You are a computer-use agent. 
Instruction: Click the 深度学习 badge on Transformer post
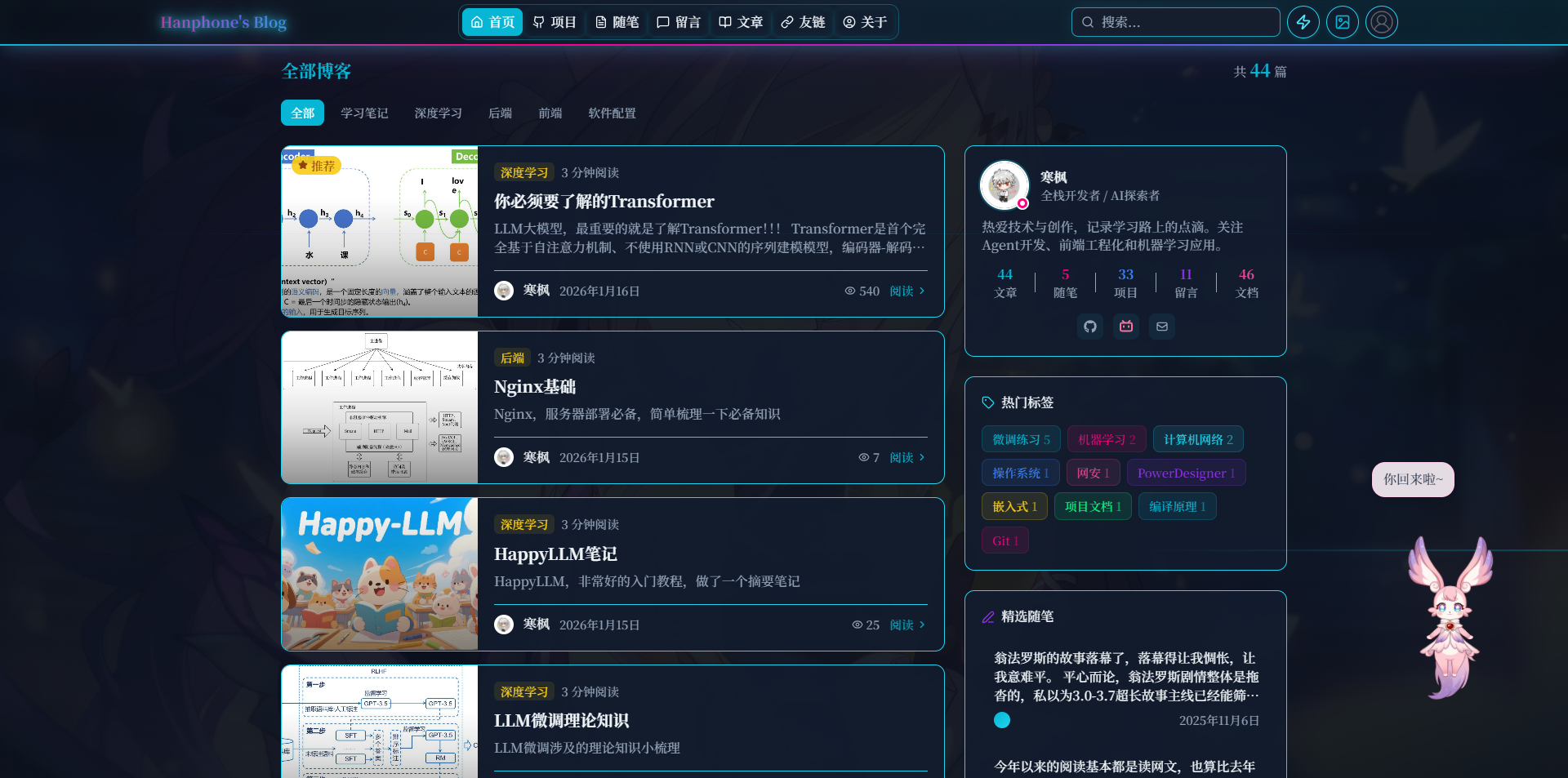coord(524,172)
